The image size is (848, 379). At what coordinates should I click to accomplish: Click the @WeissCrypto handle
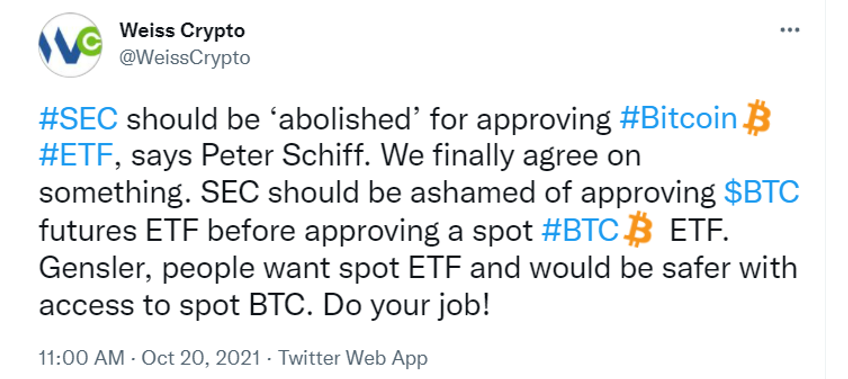(x=184, y=57)
